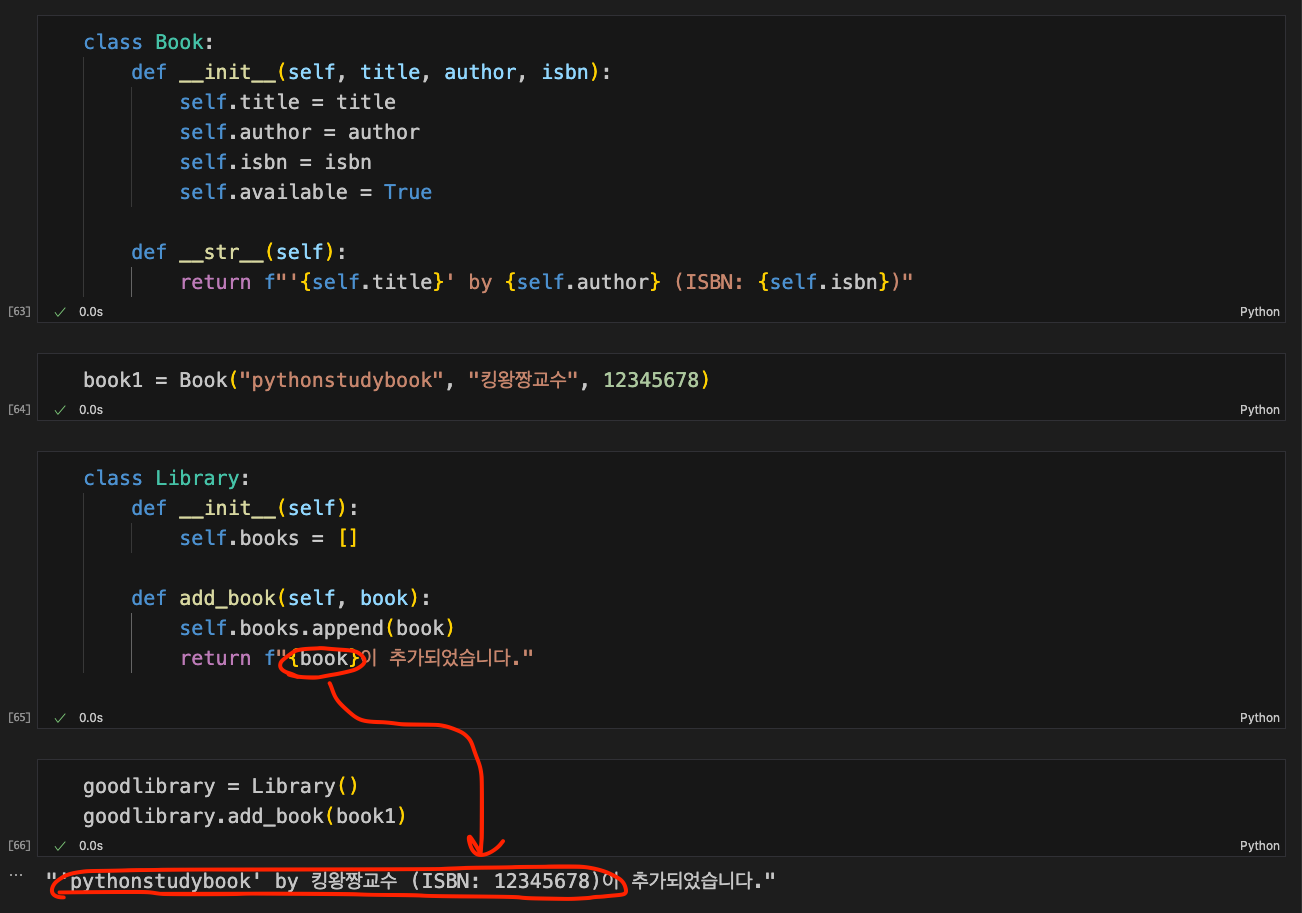Viewport: 1302px width, 913px height.
Task: Click the 0.0s duration of cell 65
Action: pos(91,718)
